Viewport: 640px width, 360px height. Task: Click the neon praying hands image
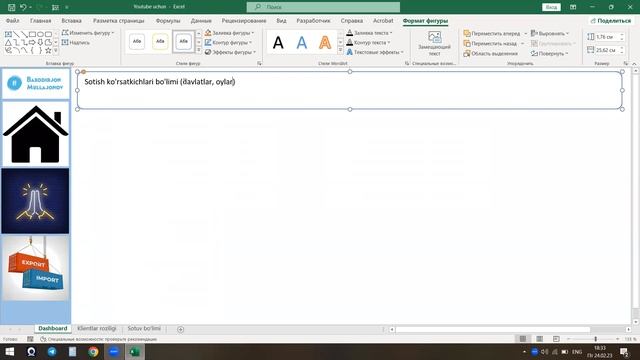36,201
